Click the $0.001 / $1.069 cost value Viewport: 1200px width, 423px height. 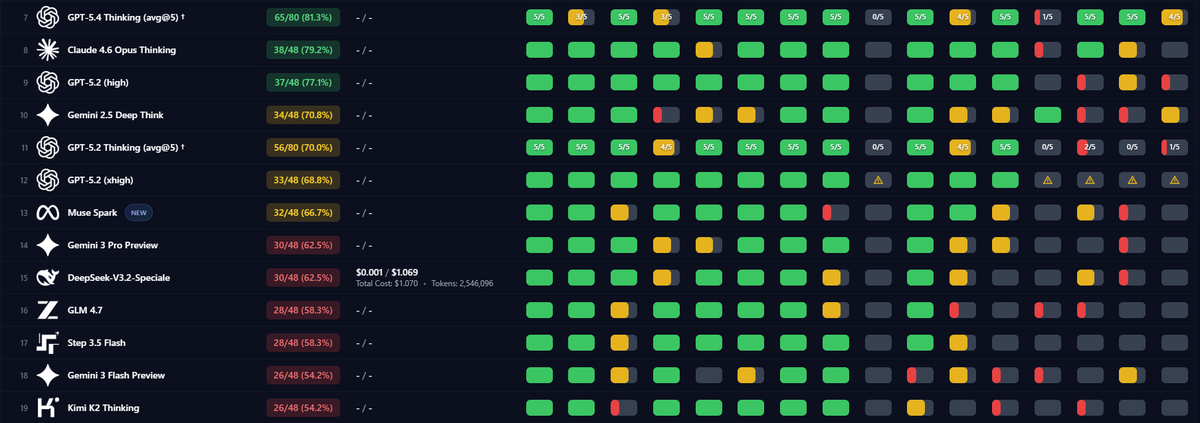[x=387, y=272]
